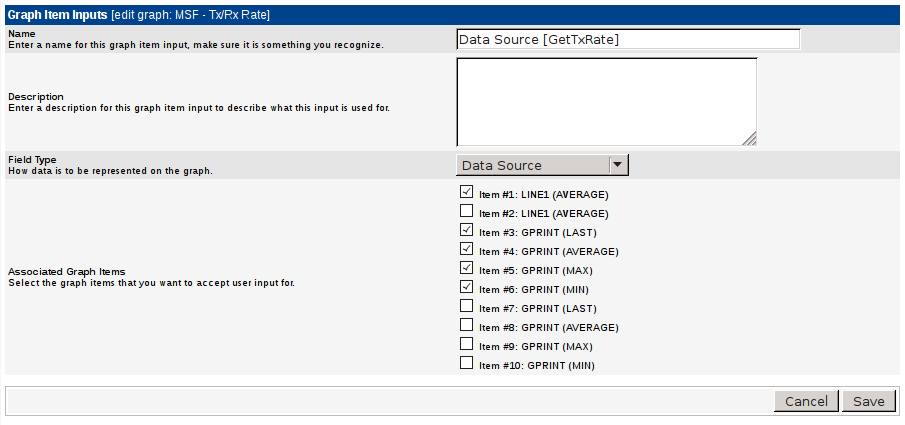Tick Item #10: GPRINT (MIN) checkbox
The height and width of the screenshot is (425, 905).
coord(466,363)
